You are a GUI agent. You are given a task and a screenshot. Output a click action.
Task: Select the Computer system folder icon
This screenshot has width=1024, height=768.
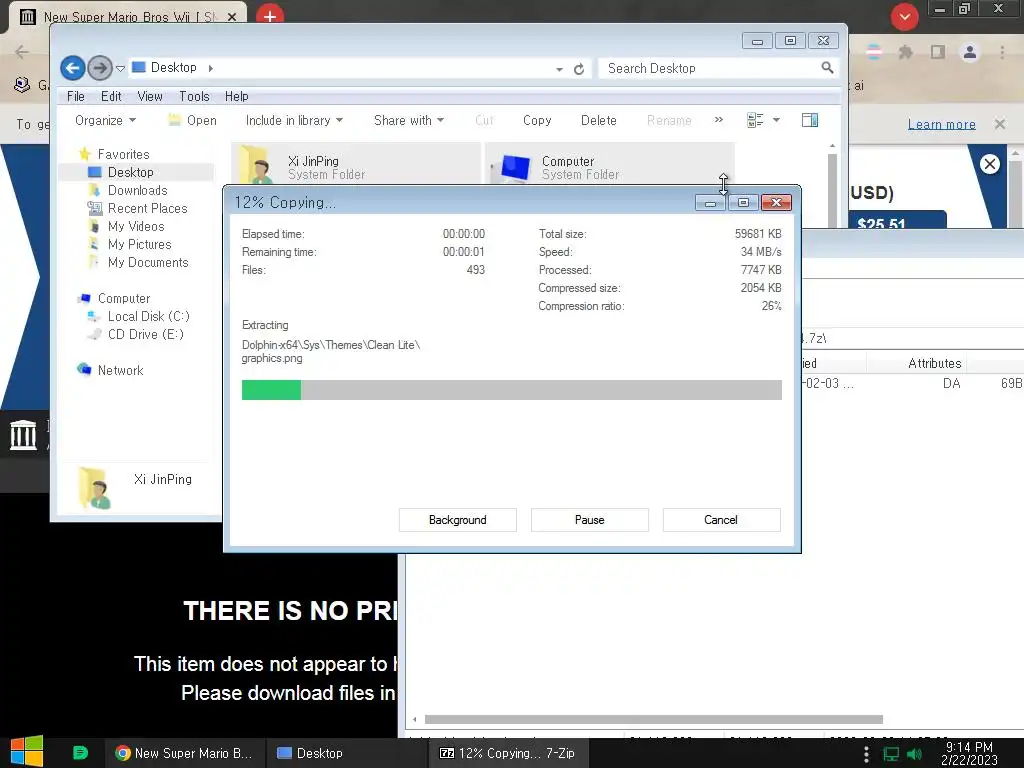(x=513, y=168)
